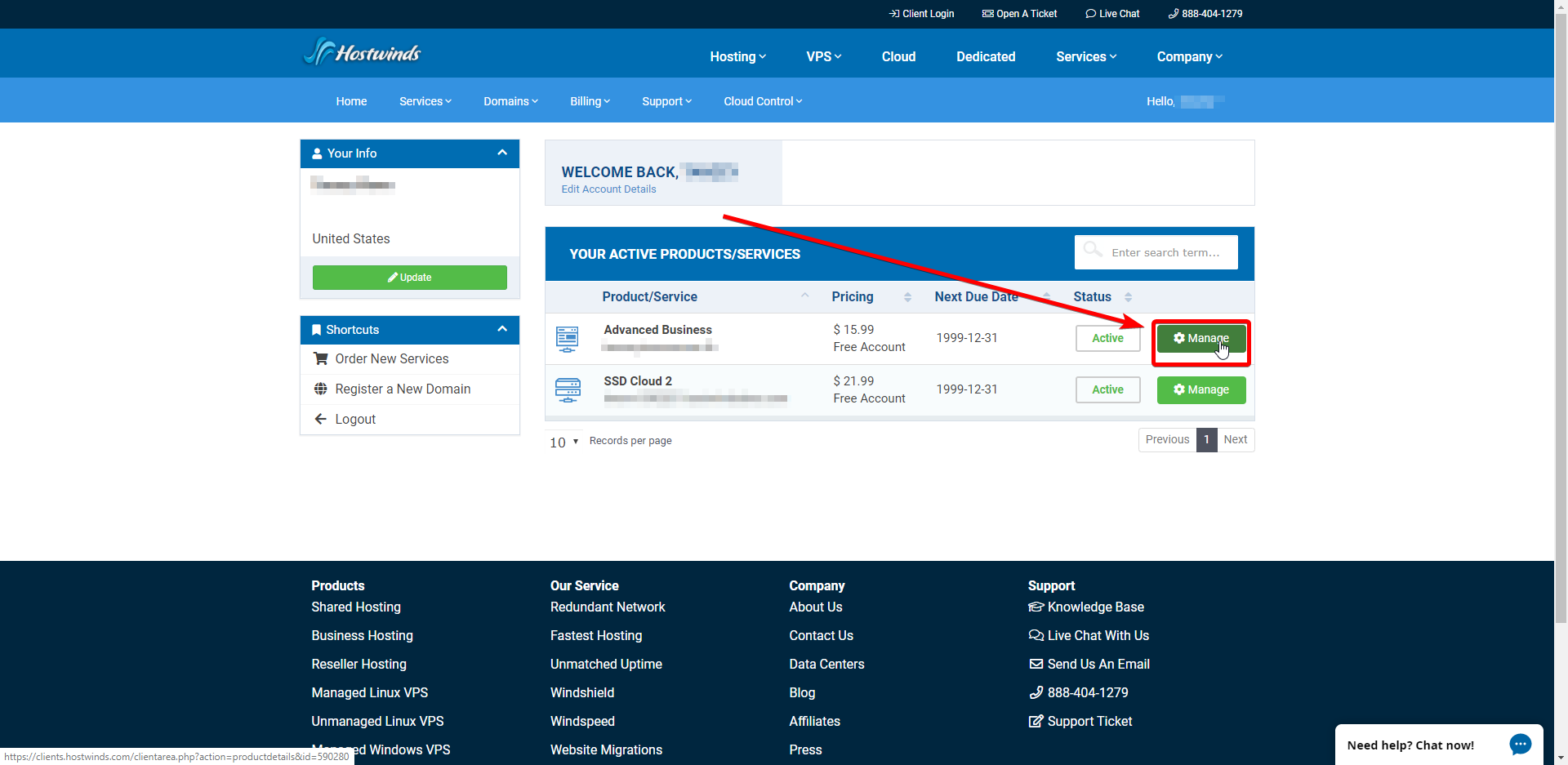Start Live Chat from top bar
This screenshot has height=765, width=1568.
coord(1112,14)
